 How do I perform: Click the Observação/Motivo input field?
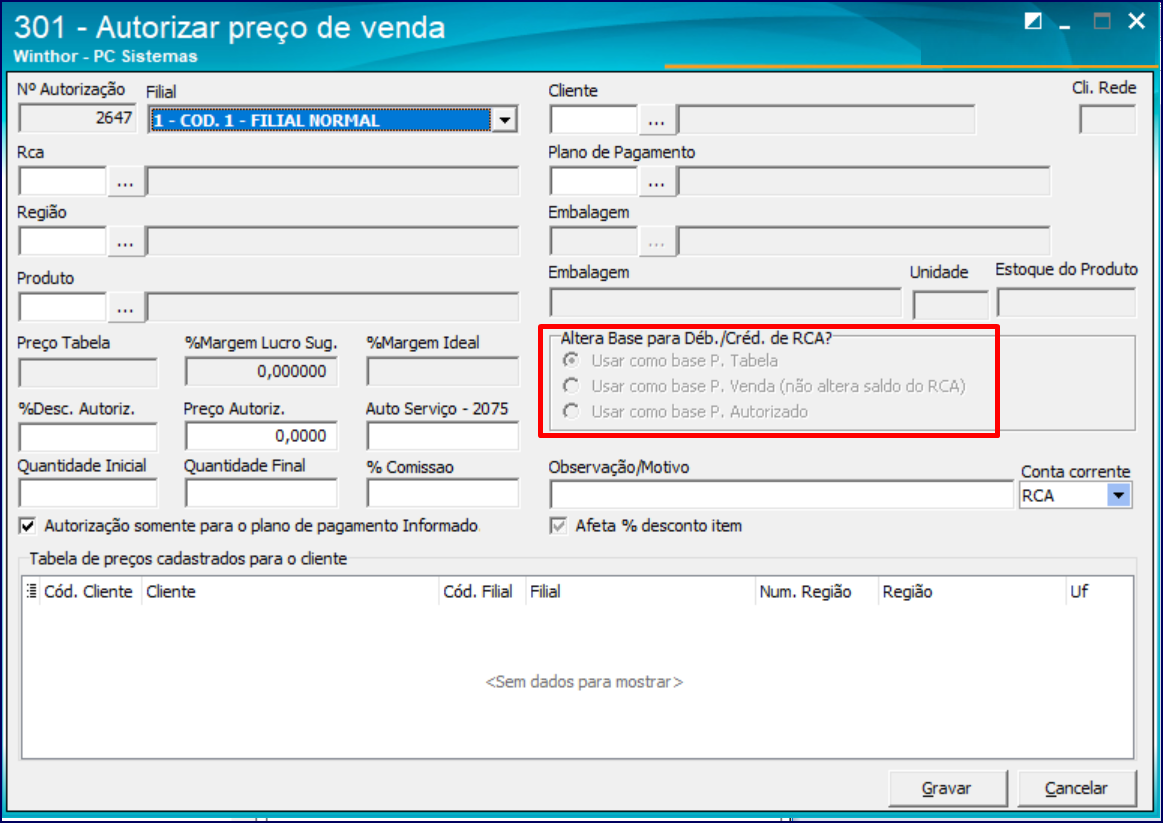click(x=781, y=495)
